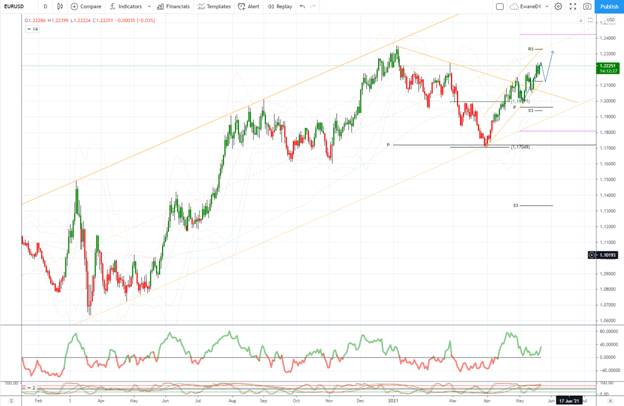The image size is (624, 406).
Task: Open the chart layout selector square
Action: pyautogui.click(x=500, y=6)
